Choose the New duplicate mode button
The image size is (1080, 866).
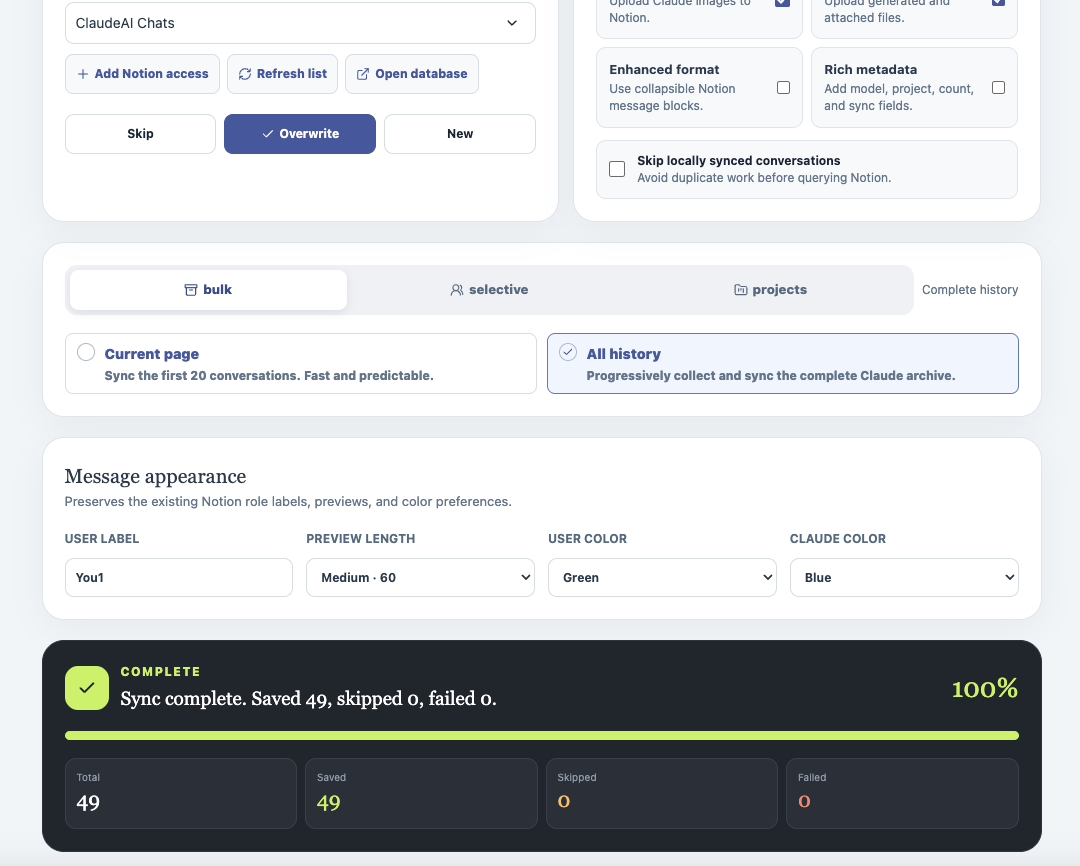click(x=460, y=134)
